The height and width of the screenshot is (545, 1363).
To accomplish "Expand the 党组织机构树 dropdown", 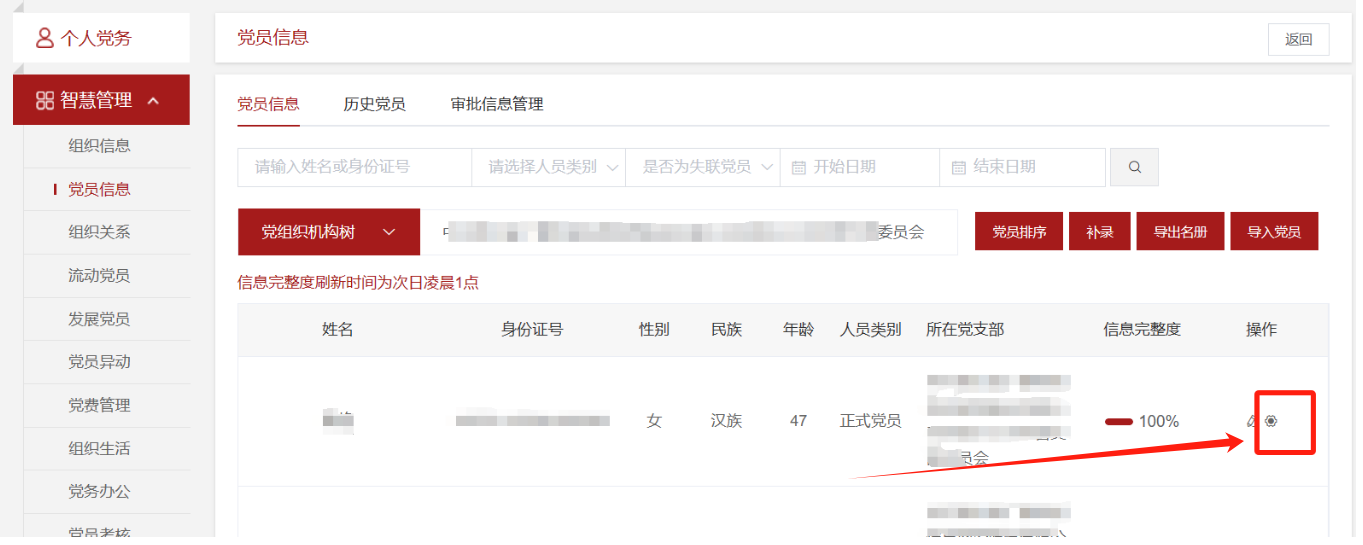I will click(x=328, y=232).
